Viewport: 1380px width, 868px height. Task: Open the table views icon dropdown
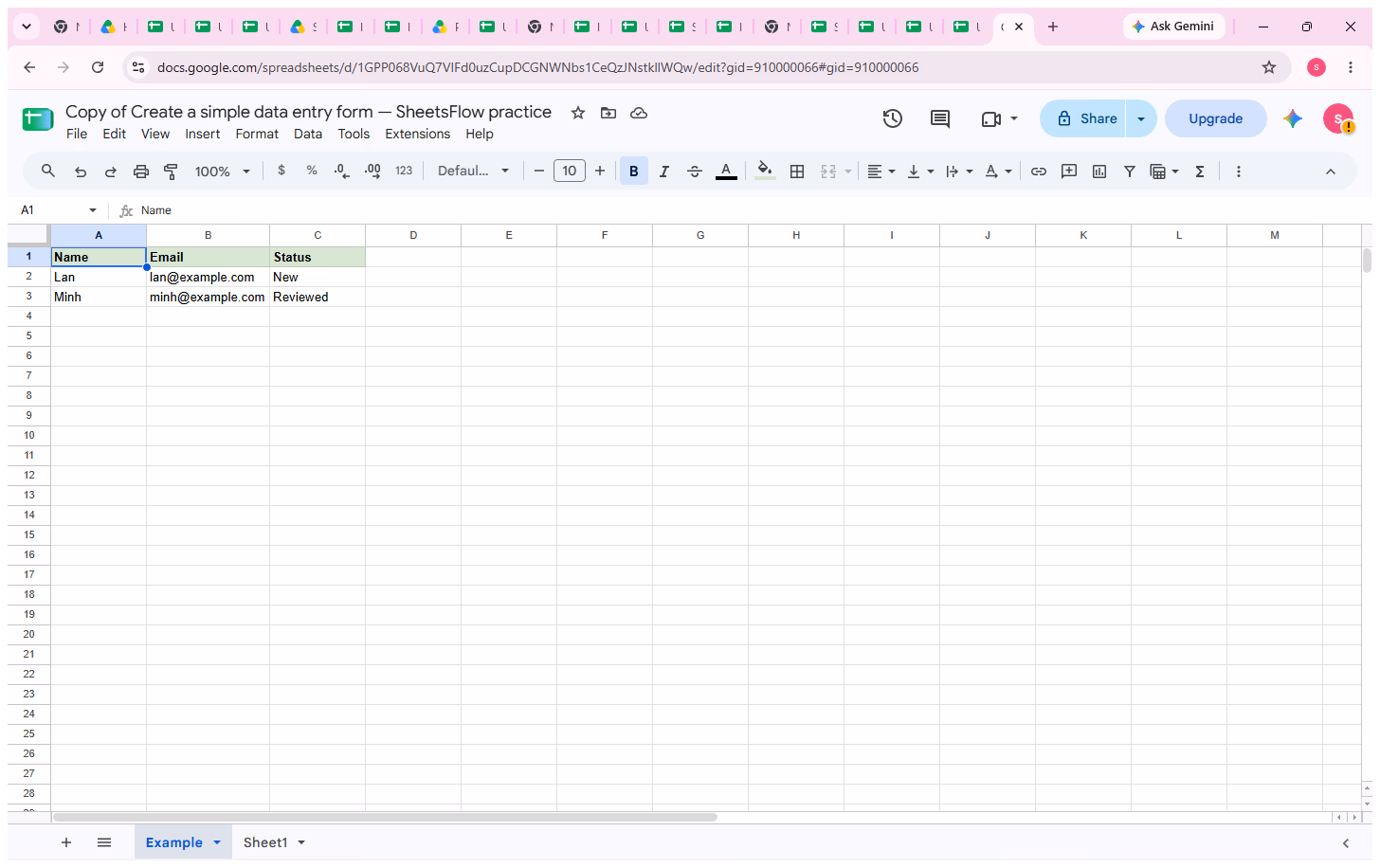tap(1164, 171)
